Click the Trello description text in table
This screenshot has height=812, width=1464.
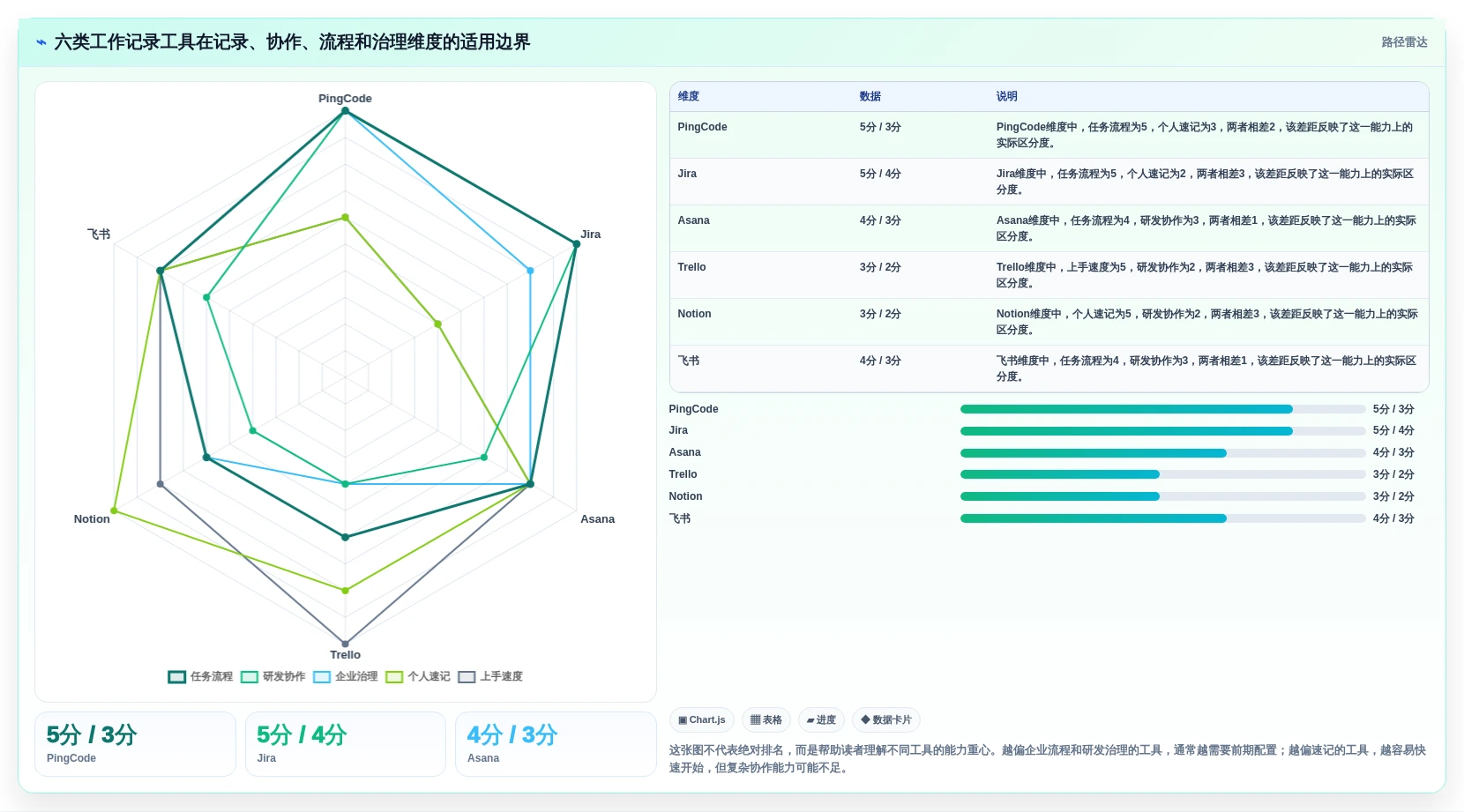(x=1206, y=275)
